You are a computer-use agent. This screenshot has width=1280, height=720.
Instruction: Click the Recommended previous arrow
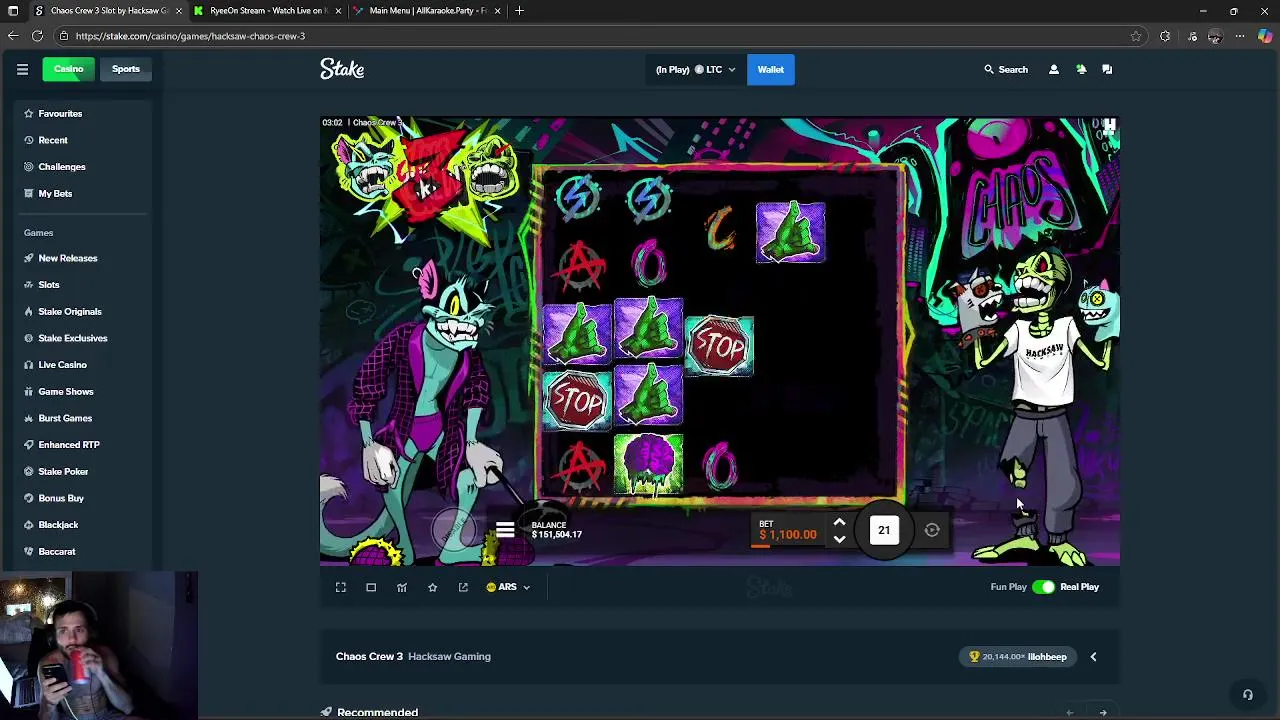(x=1070, y=712)
